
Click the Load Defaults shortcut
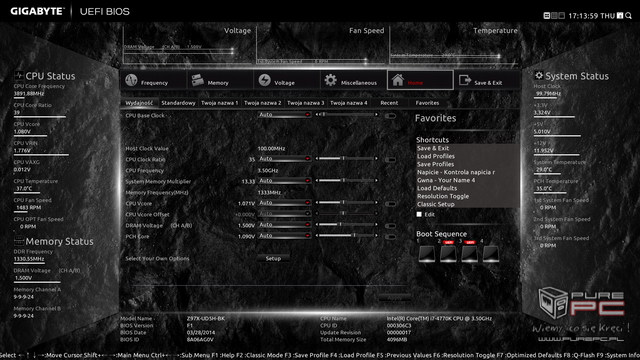[437, 188]
